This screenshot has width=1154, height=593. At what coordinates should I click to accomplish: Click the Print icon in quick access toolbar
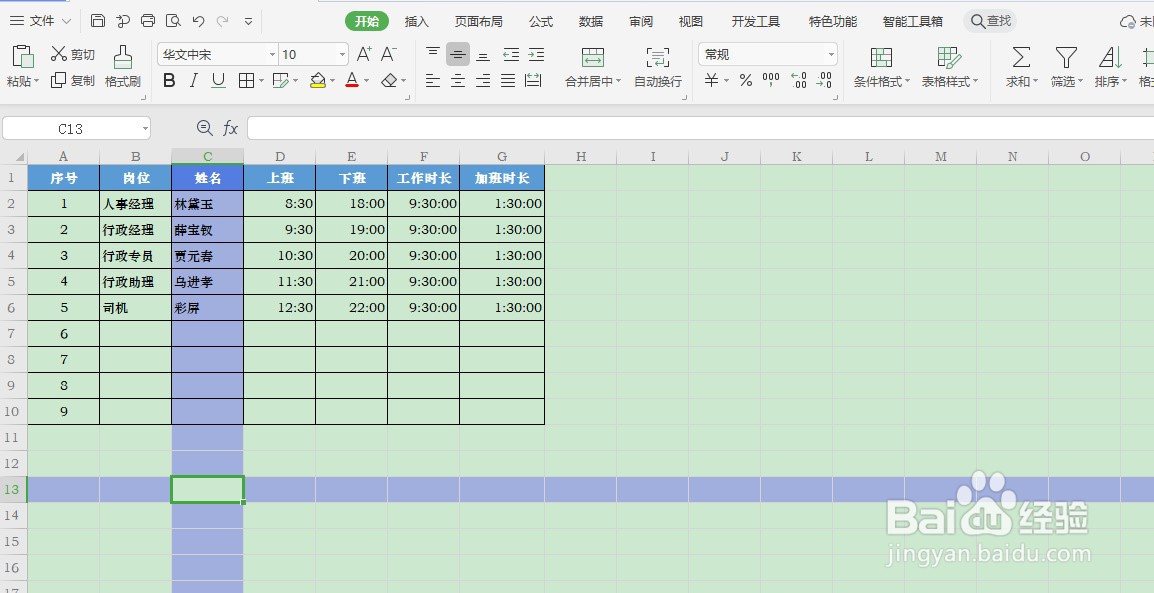pos(148,21)
